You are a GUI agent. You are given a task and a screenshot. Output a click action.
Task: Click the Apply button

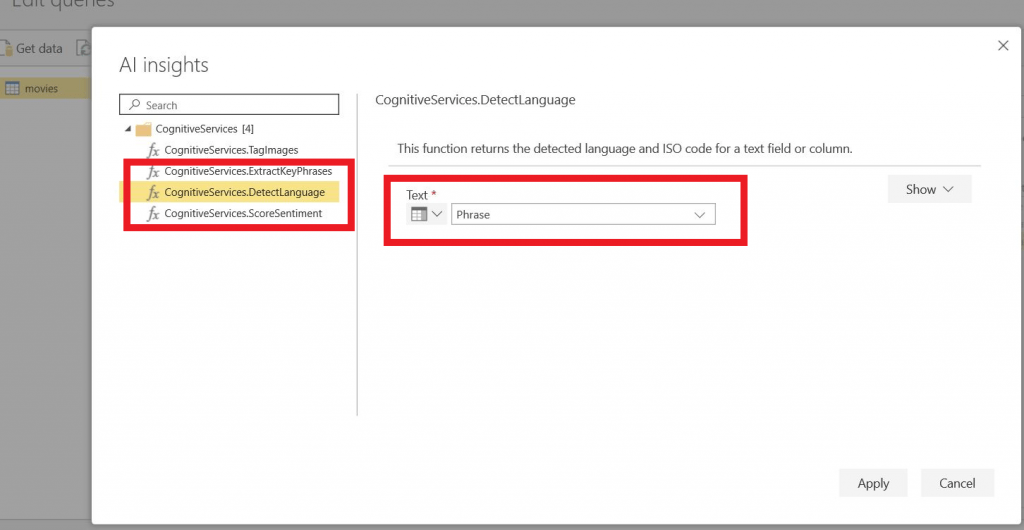(873, 483)
